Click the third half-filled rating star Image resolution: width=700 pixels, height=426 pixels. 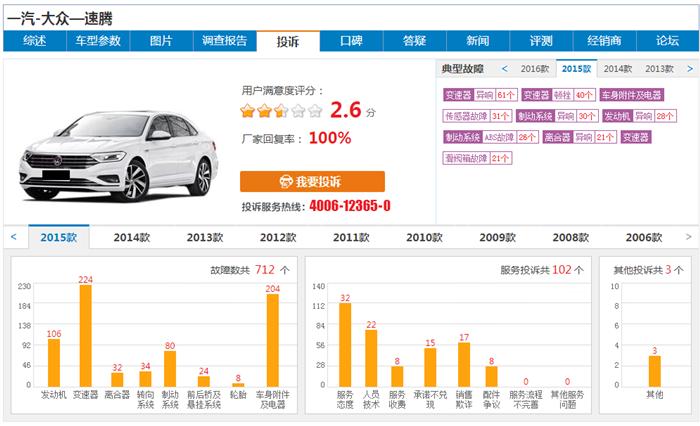[x=281, y=110]
